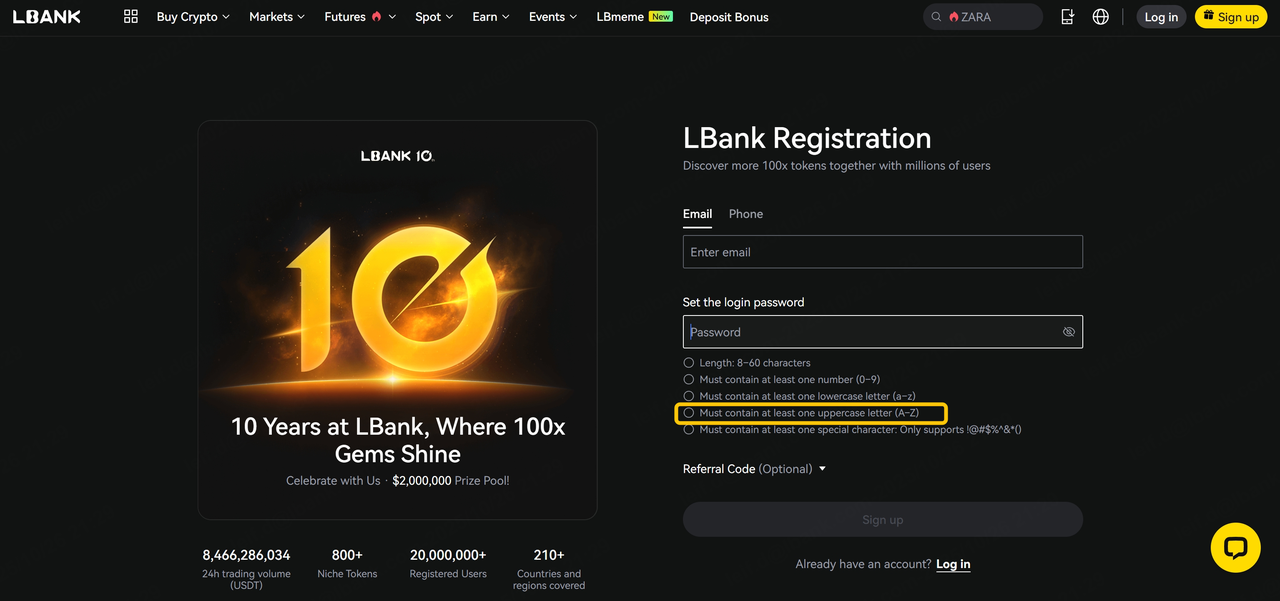1280x601 pixels.
Task: Click the Futures flame icon
Action: [x=377, y=17]
